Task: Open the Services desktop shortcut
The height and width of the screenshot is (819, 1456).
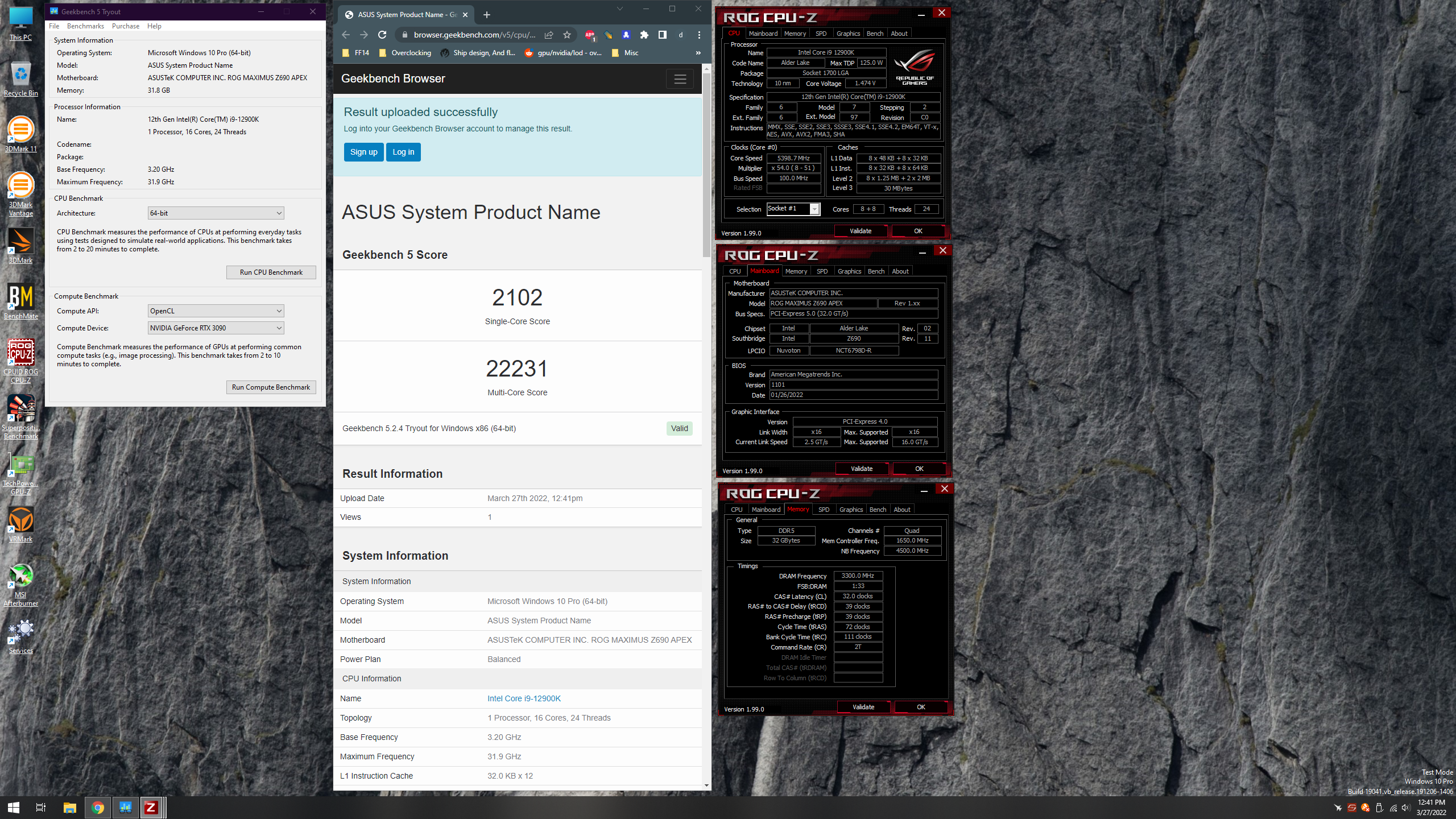Action: (21, 636)
